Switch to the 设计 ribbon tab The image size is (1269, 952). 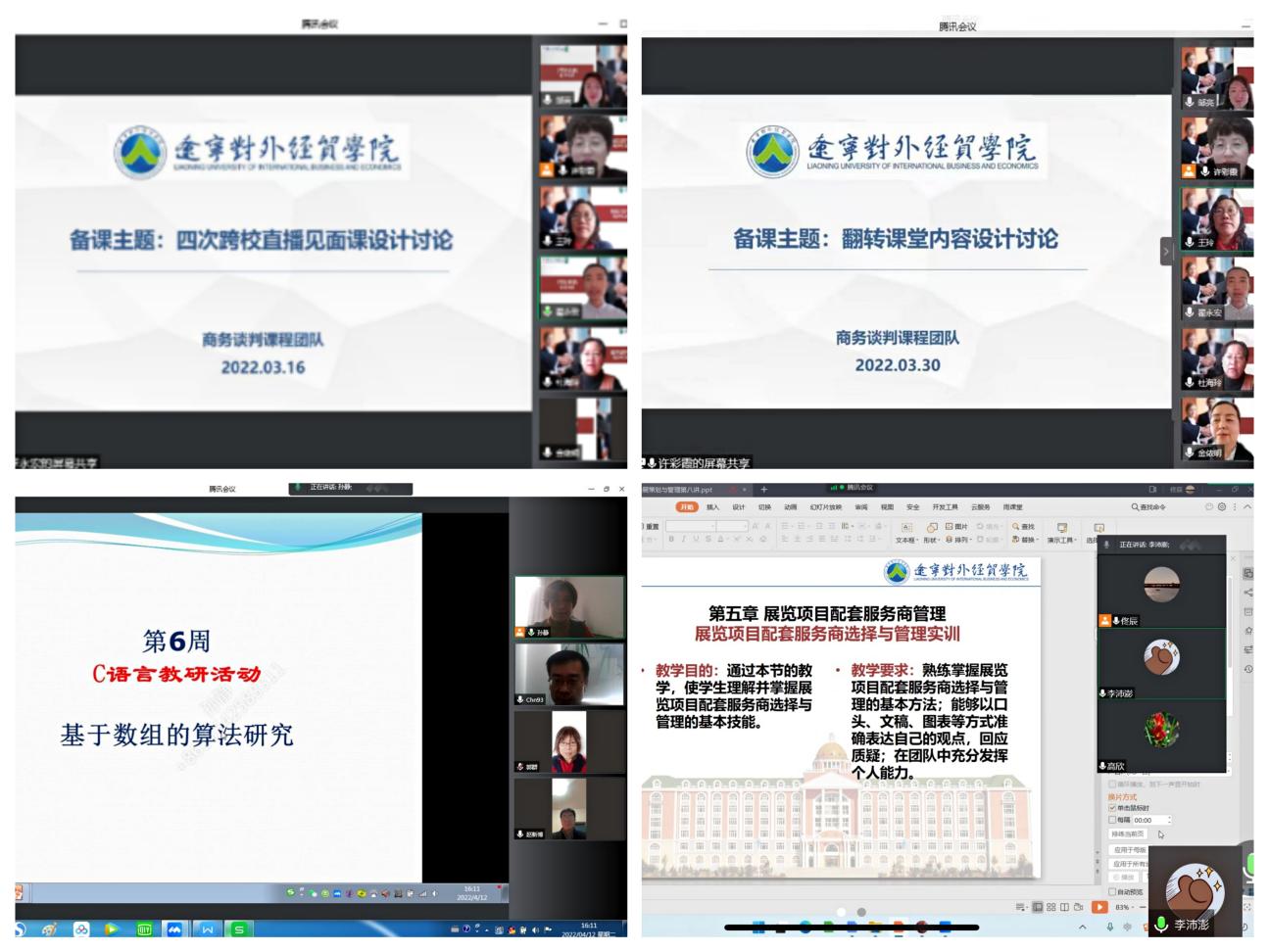(739, 507)
